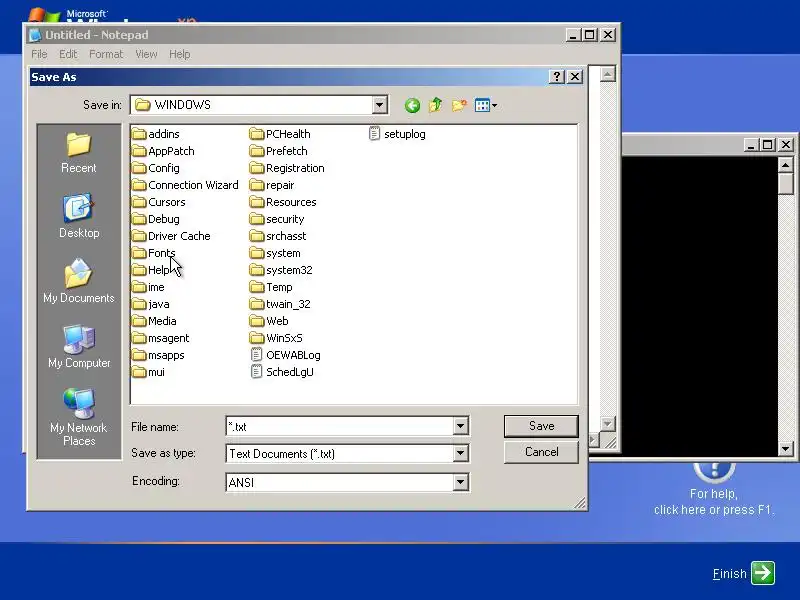
Task: Expand the Save in folder dropdown
Action: [379, 105]
